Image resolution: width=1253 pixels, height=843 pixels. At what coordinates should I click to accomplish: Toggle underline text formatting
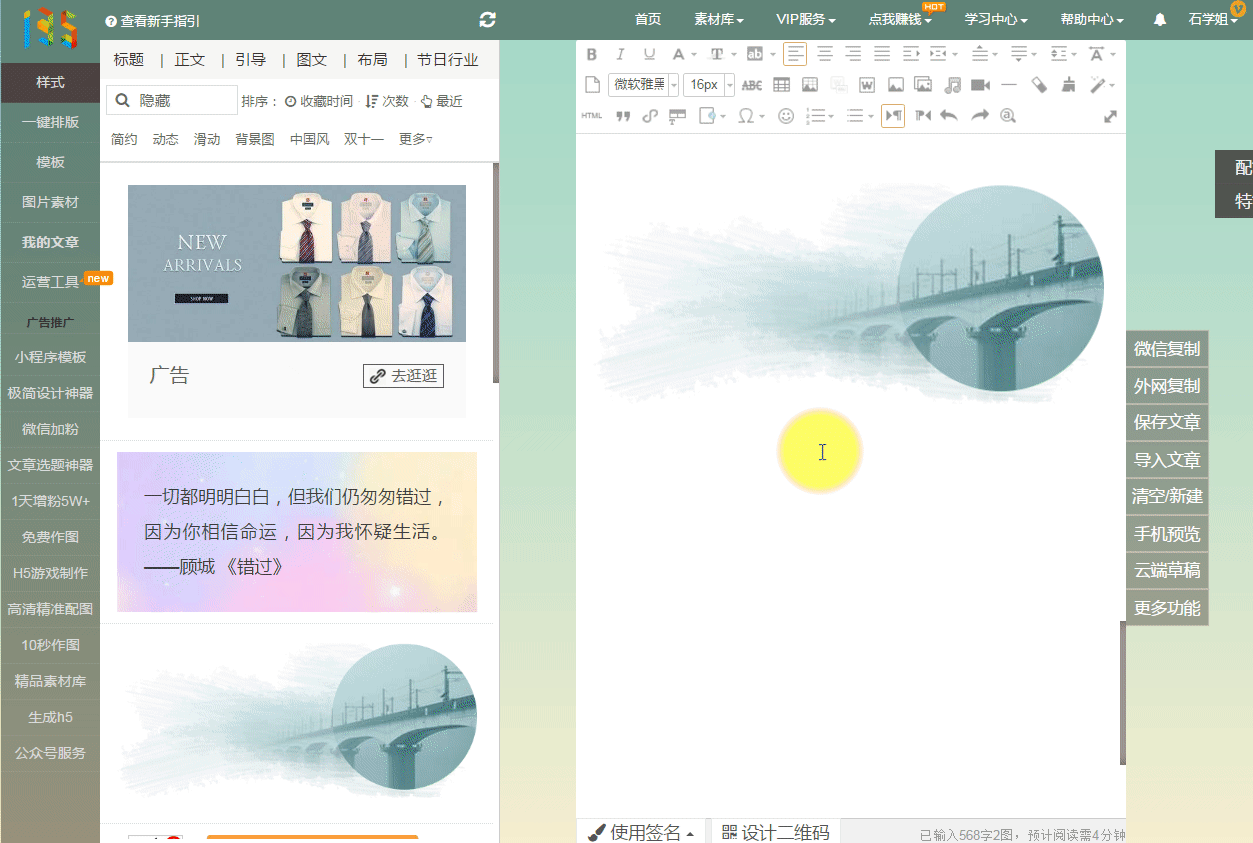[649, 54]
